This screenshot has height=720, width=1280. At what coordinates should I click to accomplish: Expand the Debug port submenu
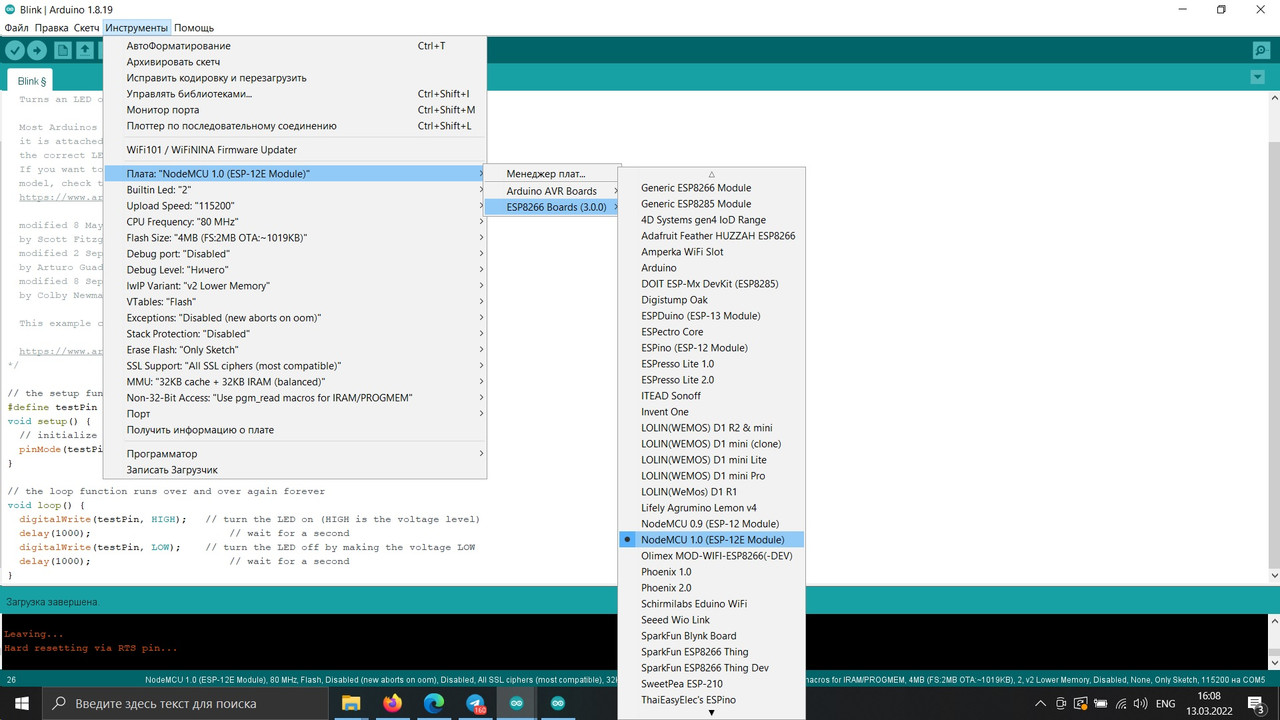tap(295, 254)
